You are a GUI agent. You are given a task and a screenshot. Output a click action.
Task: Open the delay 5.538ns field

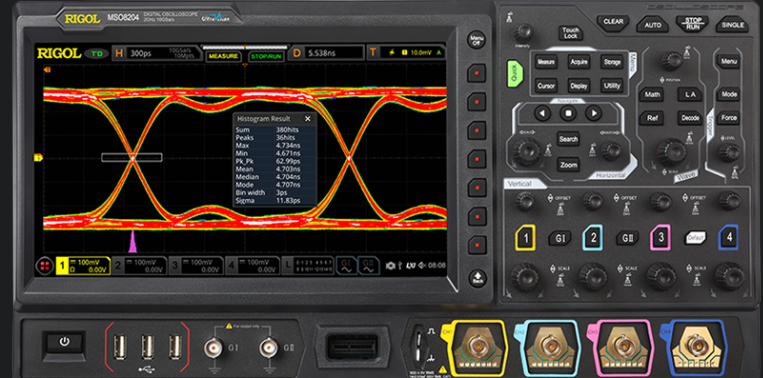tap(327, 53)
